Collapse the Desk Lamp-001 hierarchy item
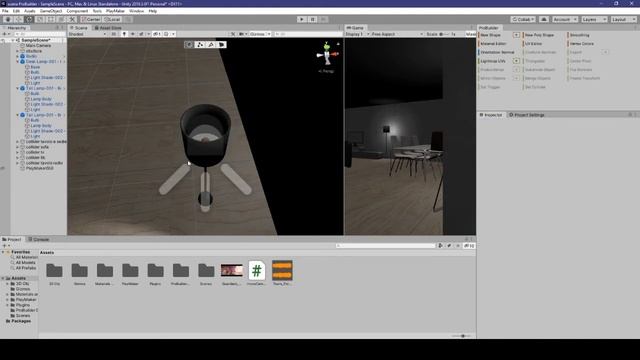The height and width of the screenshot is (360, 640). pos(18,62)
